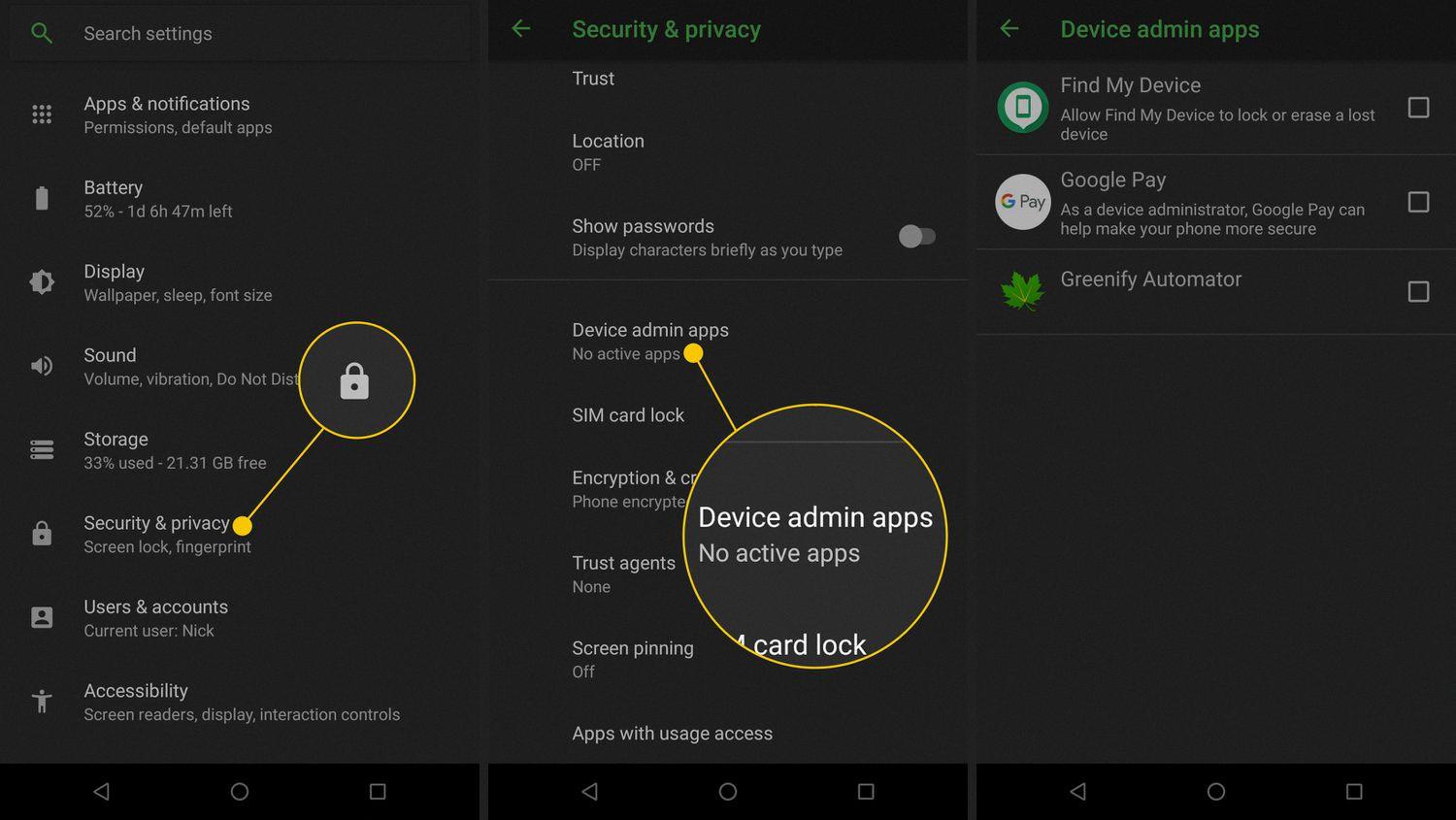Tap the Sound speaker icon
The height and width of the screenshot is (820, 1456).
coord(42,366)
